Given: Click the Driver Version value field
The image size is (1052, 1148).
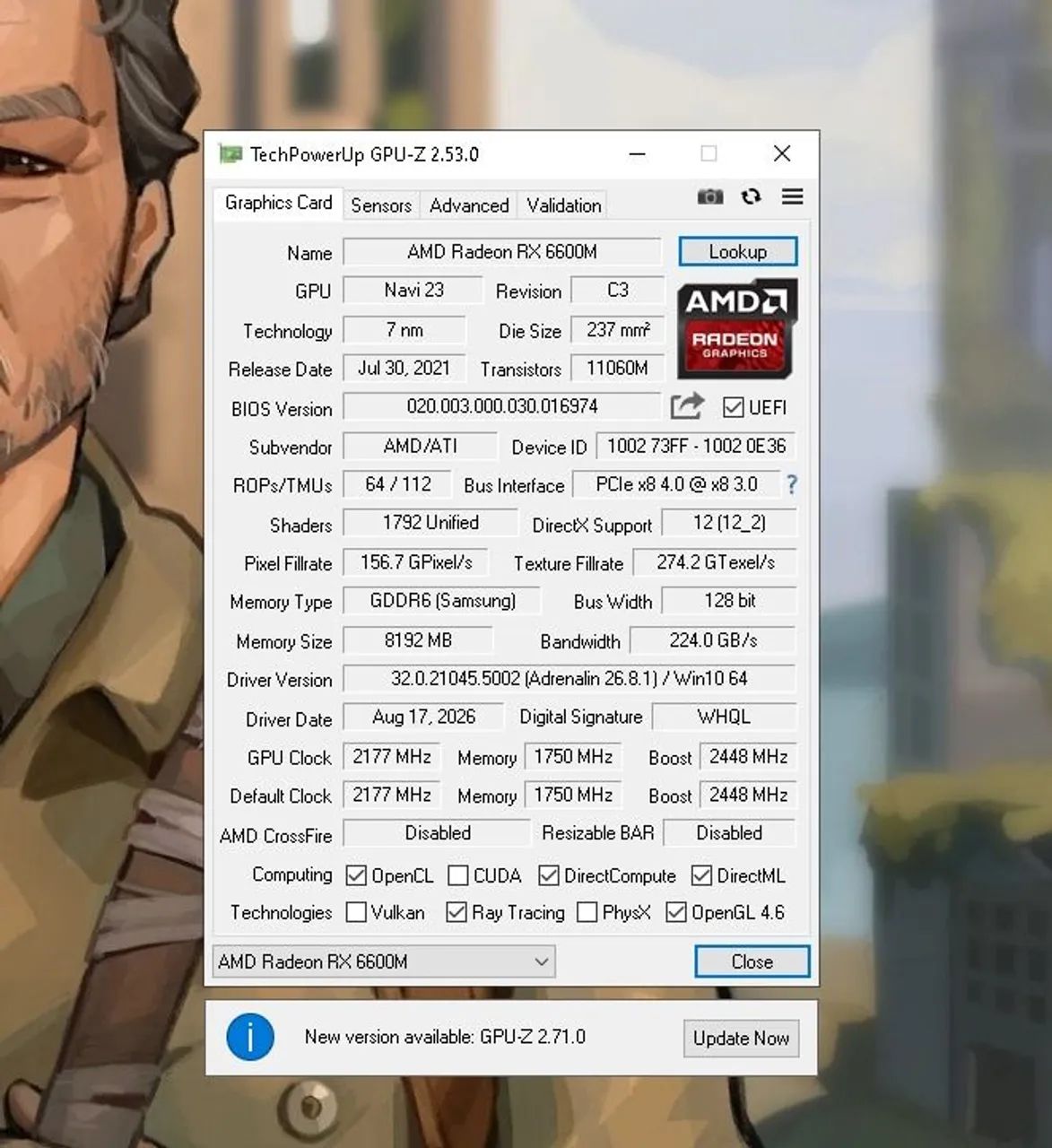Looking at the screenshot, I should 569,679.
